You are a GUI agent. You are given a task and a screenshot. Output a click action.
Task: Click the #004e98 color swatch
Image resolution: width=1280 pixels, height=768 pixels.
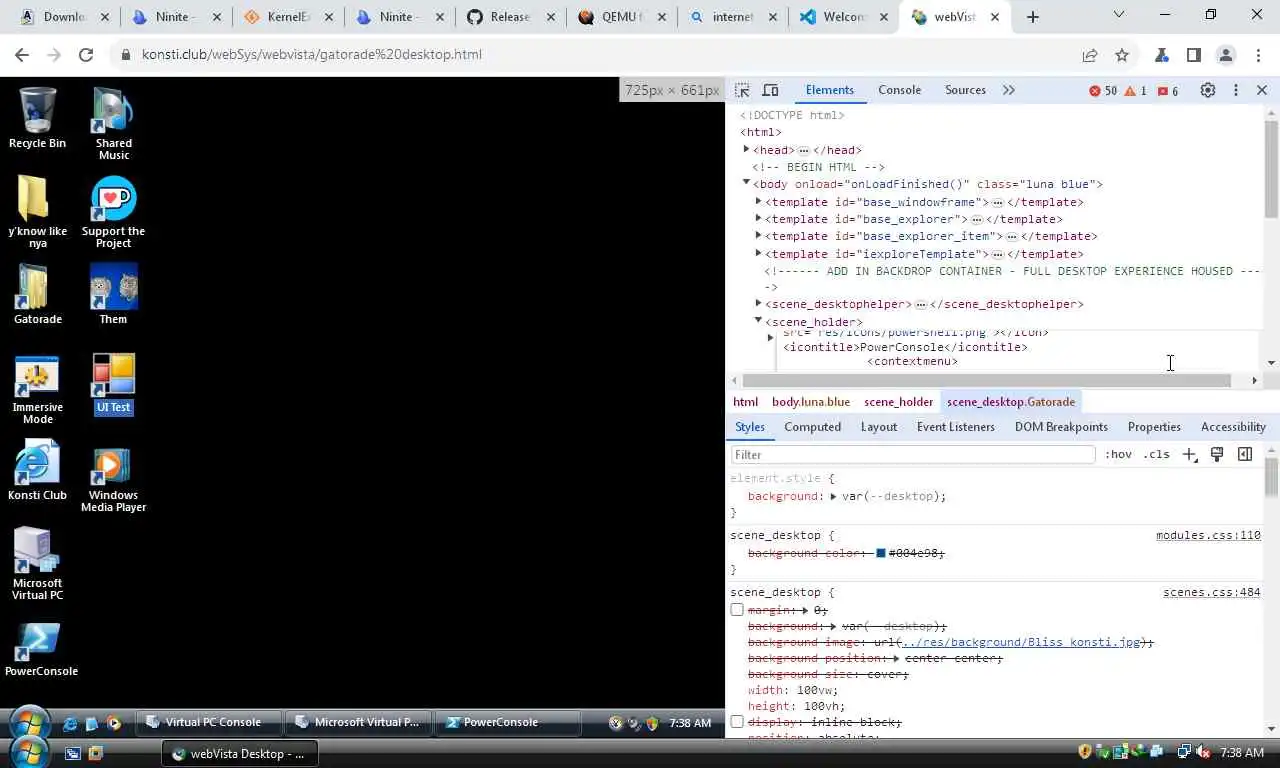tap(881, 553)
